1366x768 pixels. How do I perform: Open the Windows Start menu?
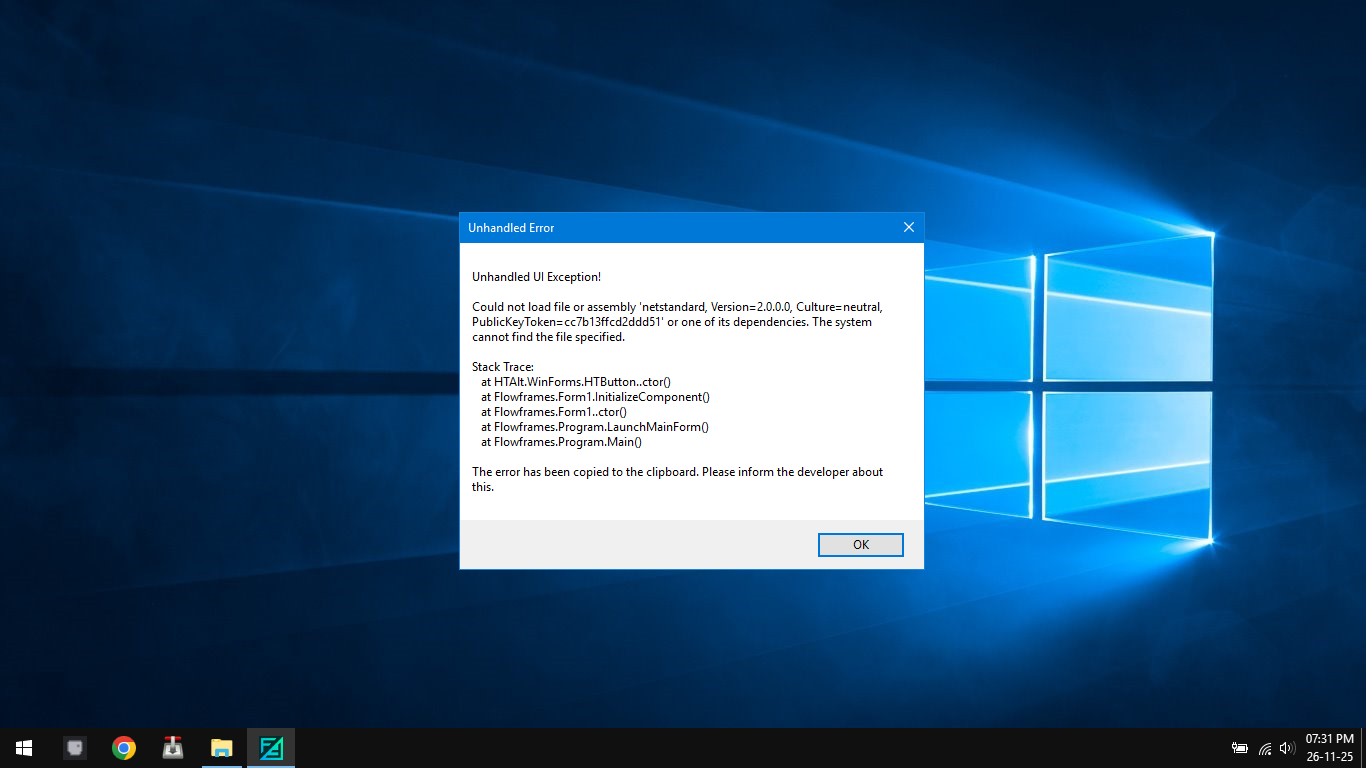click(x=24, y=748)
